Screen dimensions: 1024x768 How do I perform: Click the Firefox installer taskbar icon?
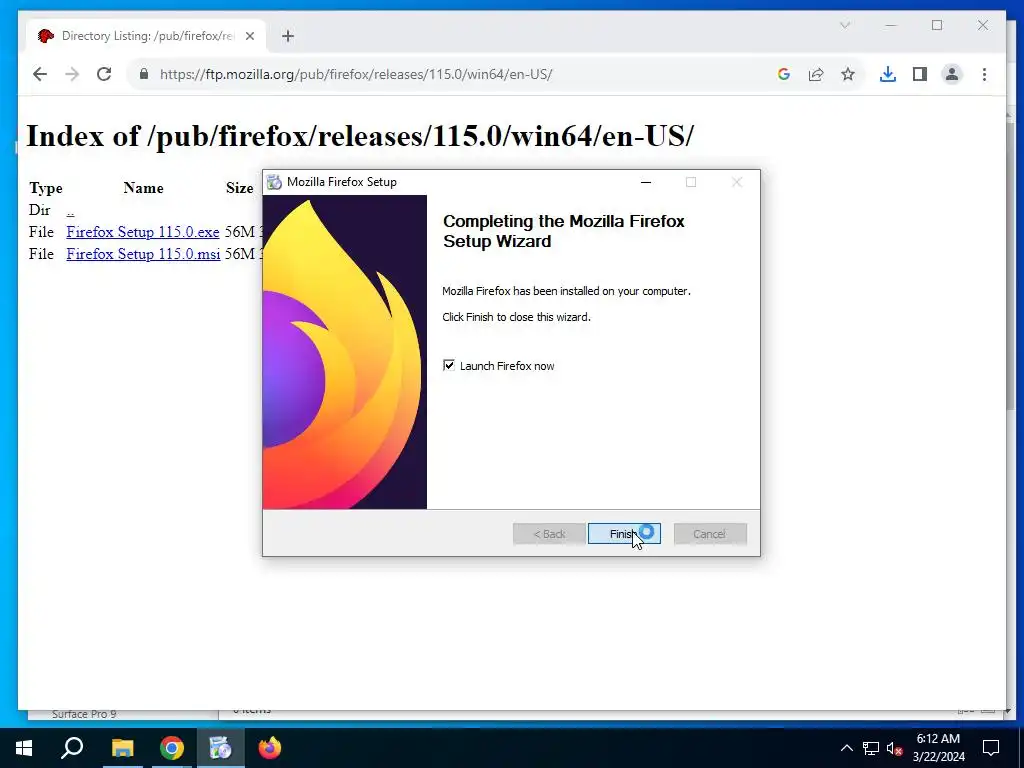point(221,748)
